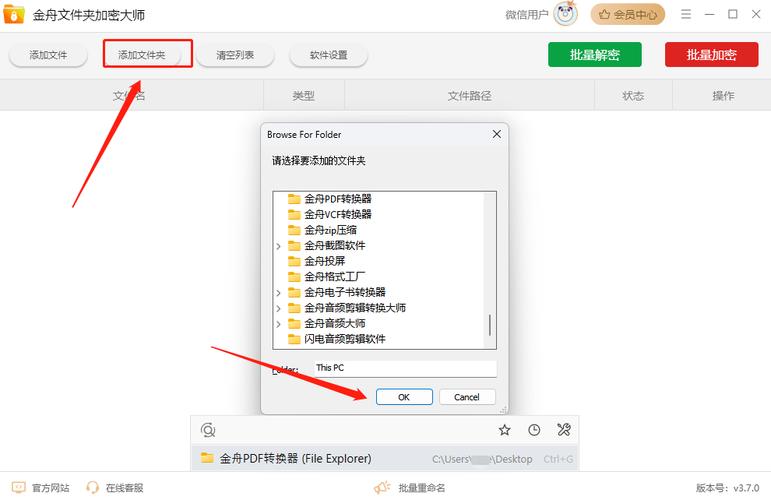The image size is (771, 500).
Task: Select folder 金舟zip压缩 in tree
Action: tap(330, 230)
